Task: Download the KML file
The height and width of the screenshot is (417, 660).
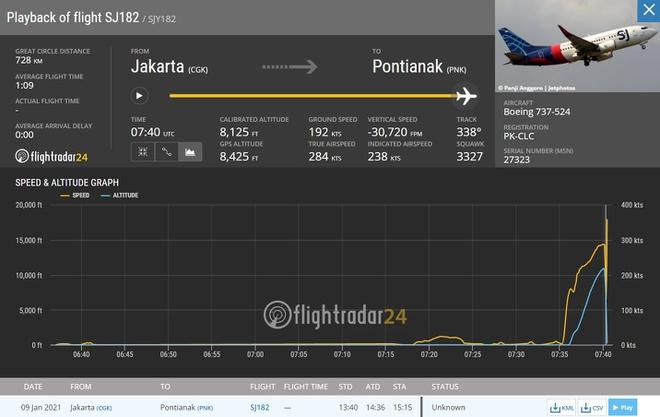Action: (x=567, y=407)
